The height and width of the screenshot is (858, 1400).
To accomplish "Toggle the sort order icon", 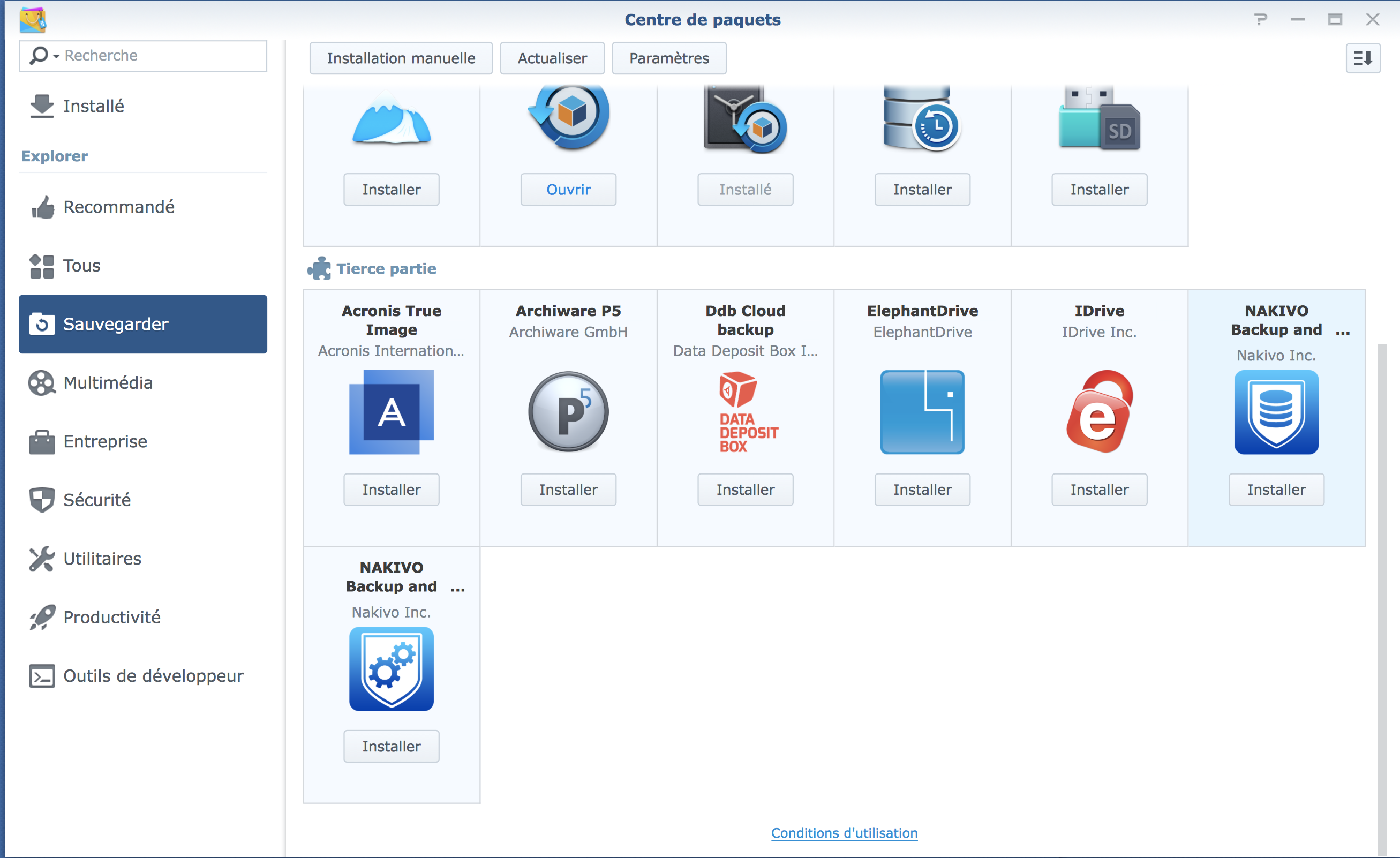I will 1363,58.
